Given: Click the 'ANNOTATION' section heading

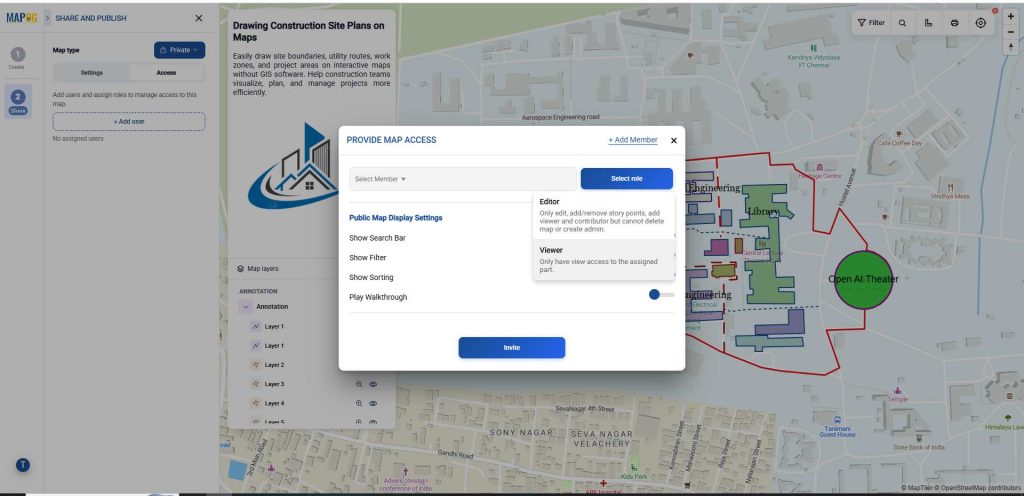Looking at the screenshot, I should [259, 292].
